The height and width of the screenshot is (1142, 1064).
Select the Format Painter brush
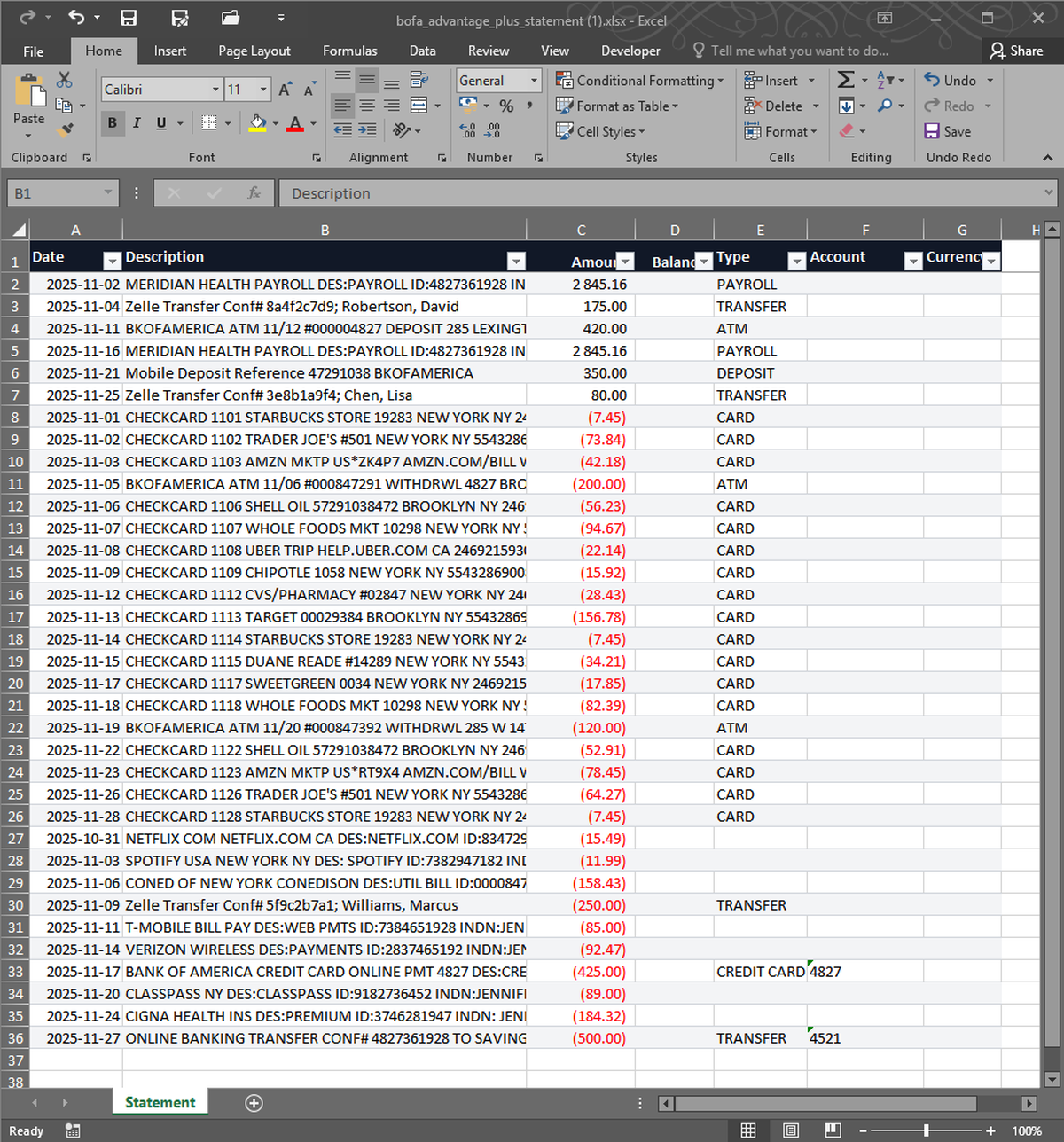pos(65,130)
